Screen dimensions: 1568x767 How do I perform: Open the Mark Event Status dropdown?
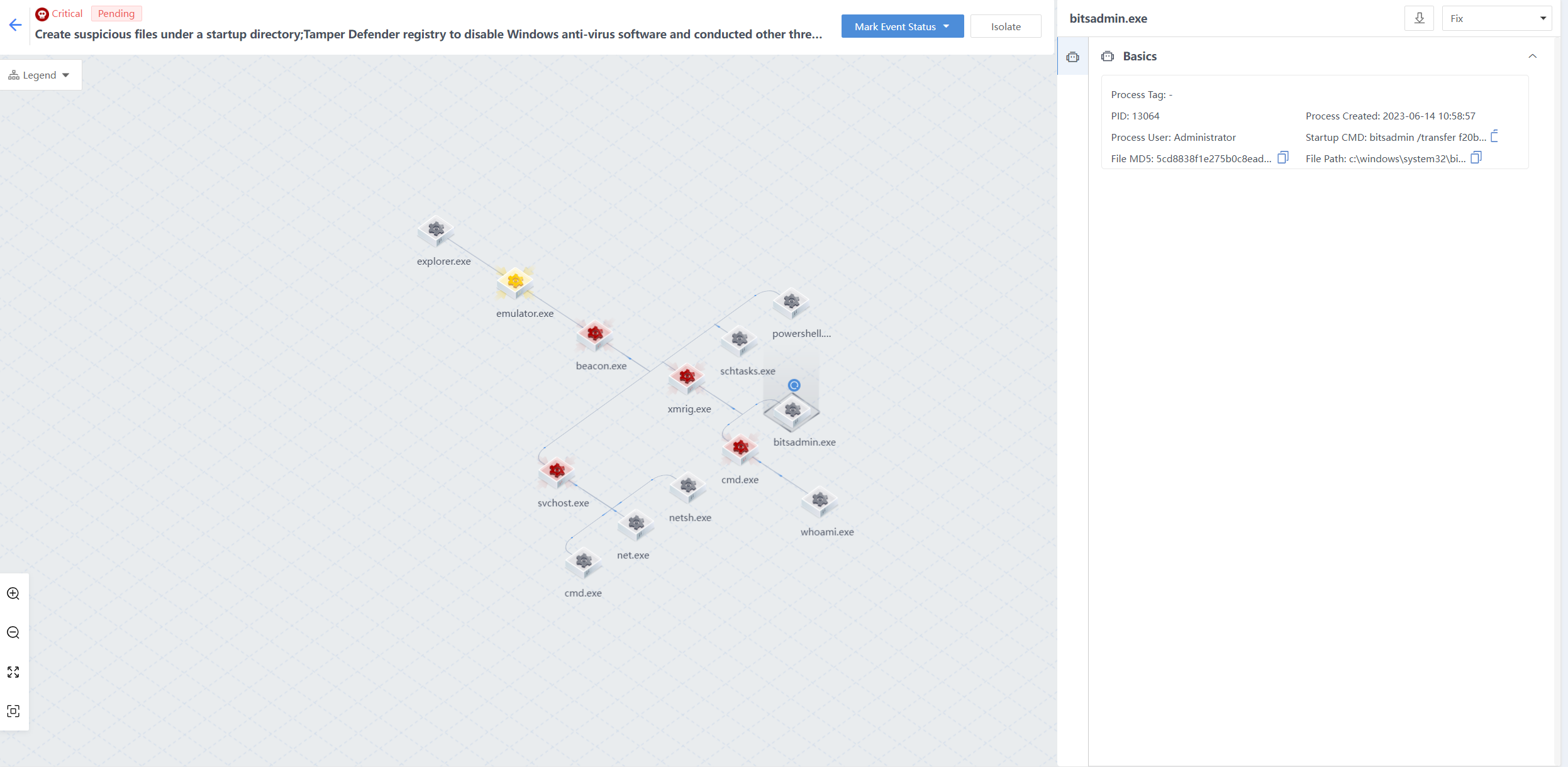(x=902, y=26)
